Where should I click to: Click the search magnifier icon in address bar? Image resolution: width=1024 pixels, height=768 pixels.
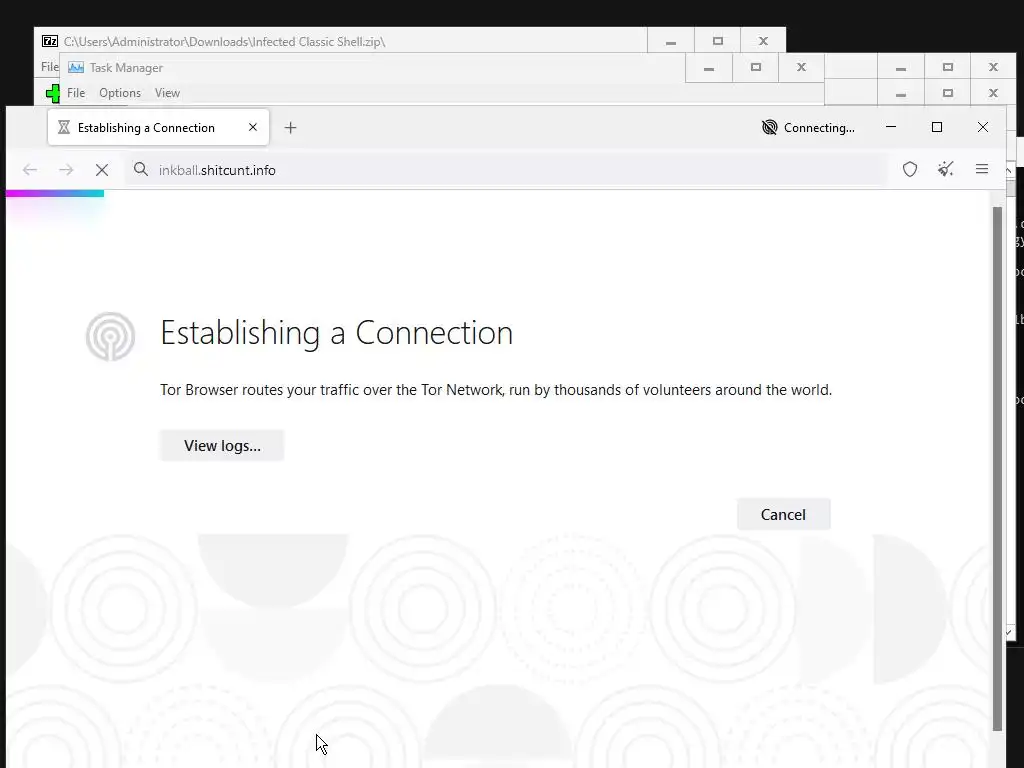coord(140,170)
